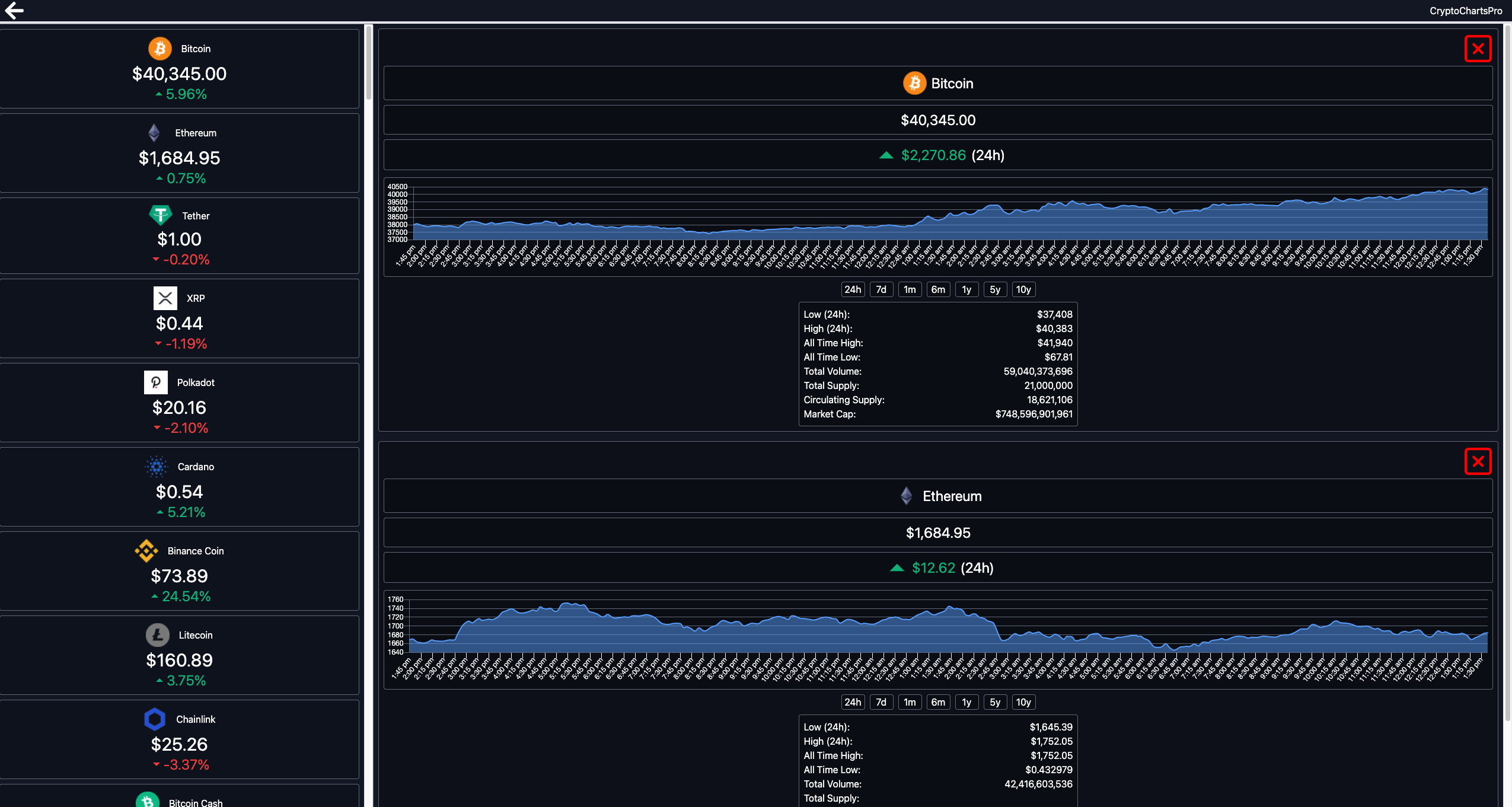
Task: Close the Ethereum chart panel
Action: point(1478,461)
